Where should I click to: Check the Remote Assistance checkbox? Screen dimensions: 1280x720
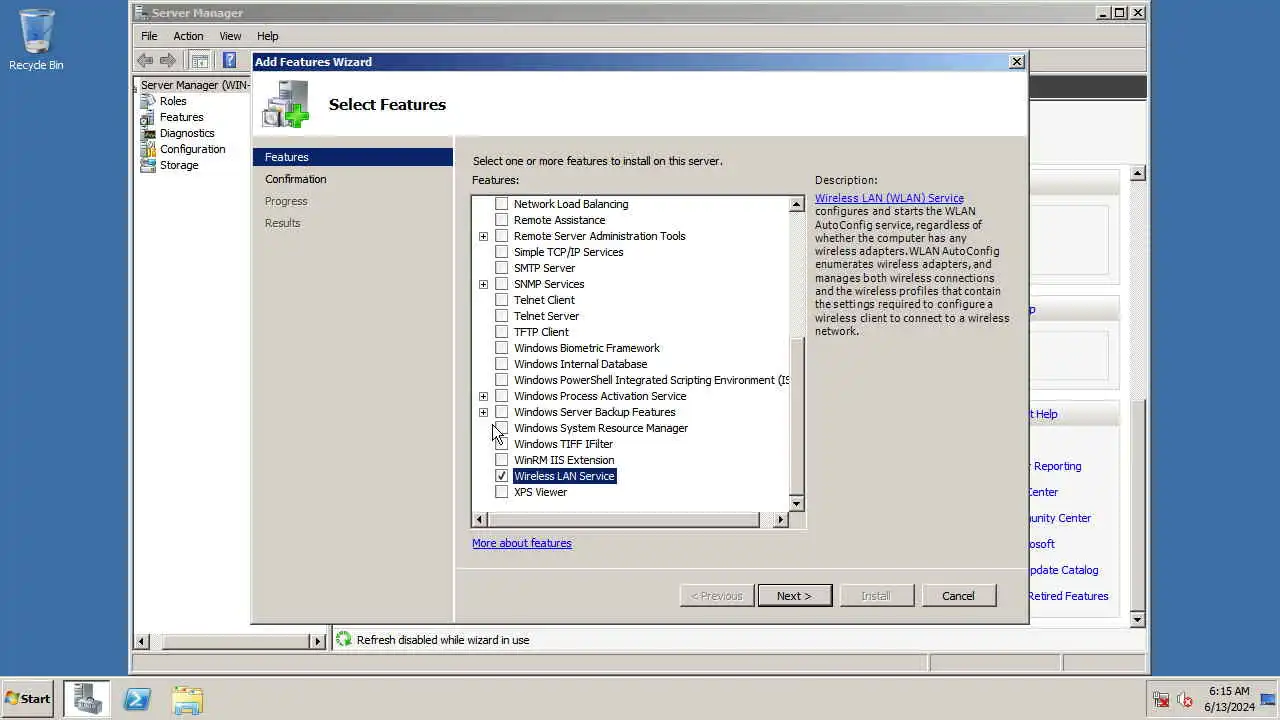click(502, 220)
